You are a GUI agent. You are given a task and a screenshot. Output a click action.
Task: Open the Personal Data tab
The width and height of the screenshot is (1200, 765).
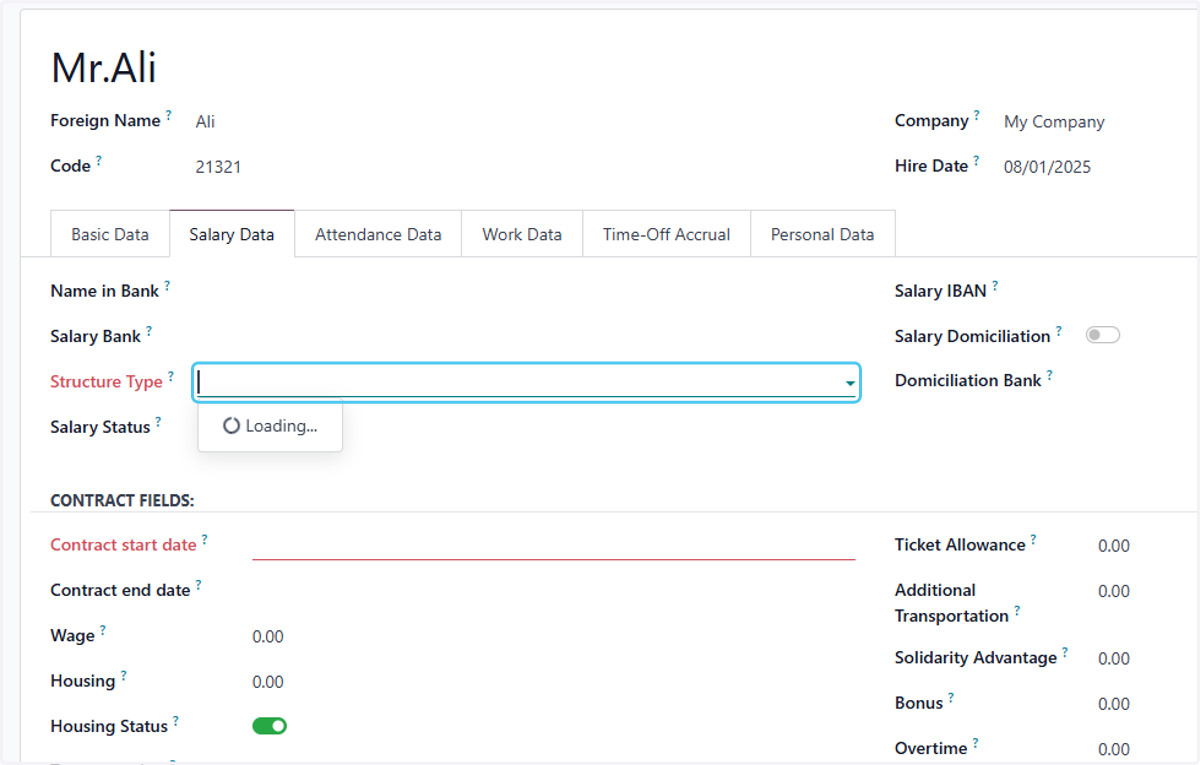[x=823, y=235]
